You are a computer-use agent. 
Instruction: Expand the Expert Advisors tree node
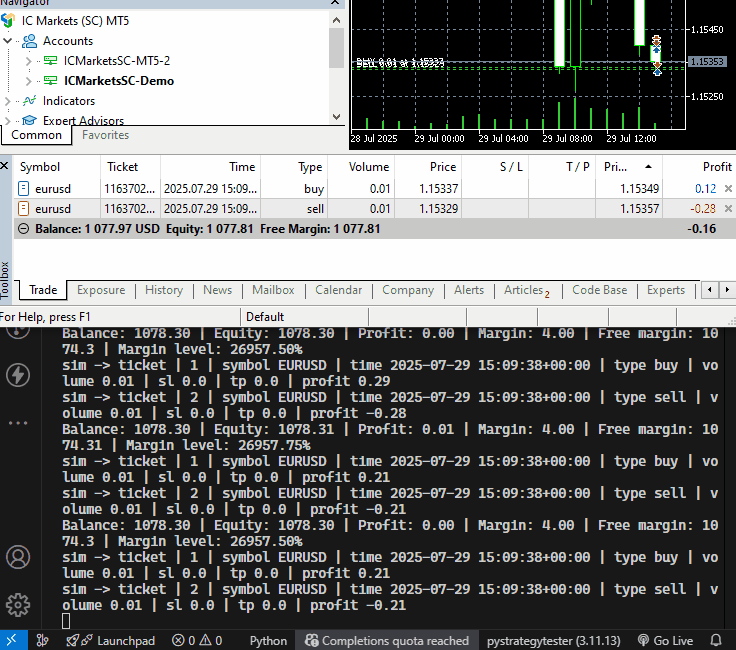point(7,121)
